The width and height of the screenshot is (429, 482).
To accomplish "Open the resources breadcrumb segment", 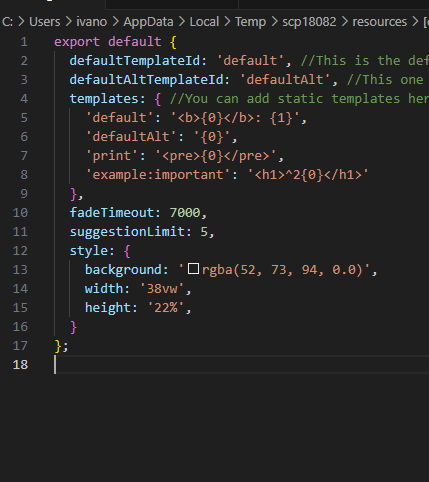I will point(380,22).
